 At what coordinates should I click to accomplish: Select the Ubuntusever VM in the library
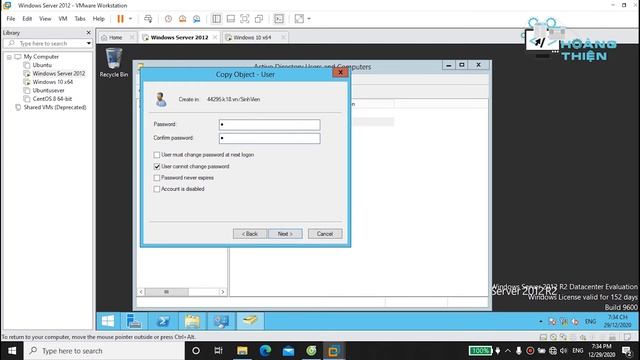point(48,91)
